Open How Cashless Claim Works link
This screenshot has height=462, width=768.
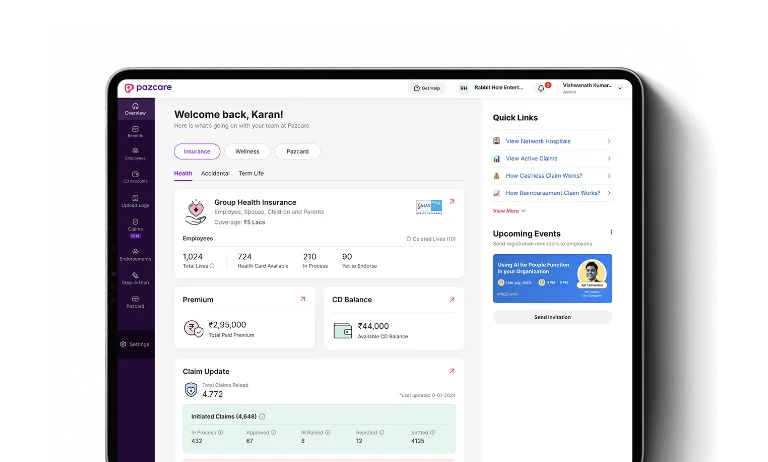[544, 175]
